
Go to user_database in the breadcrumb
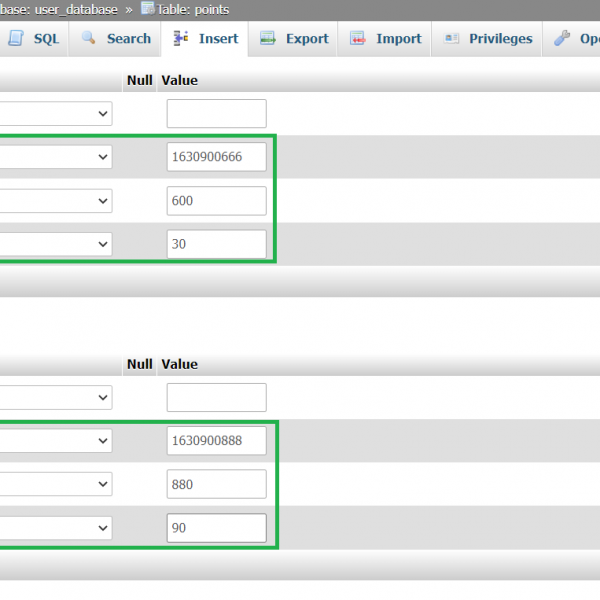point(70,9)
